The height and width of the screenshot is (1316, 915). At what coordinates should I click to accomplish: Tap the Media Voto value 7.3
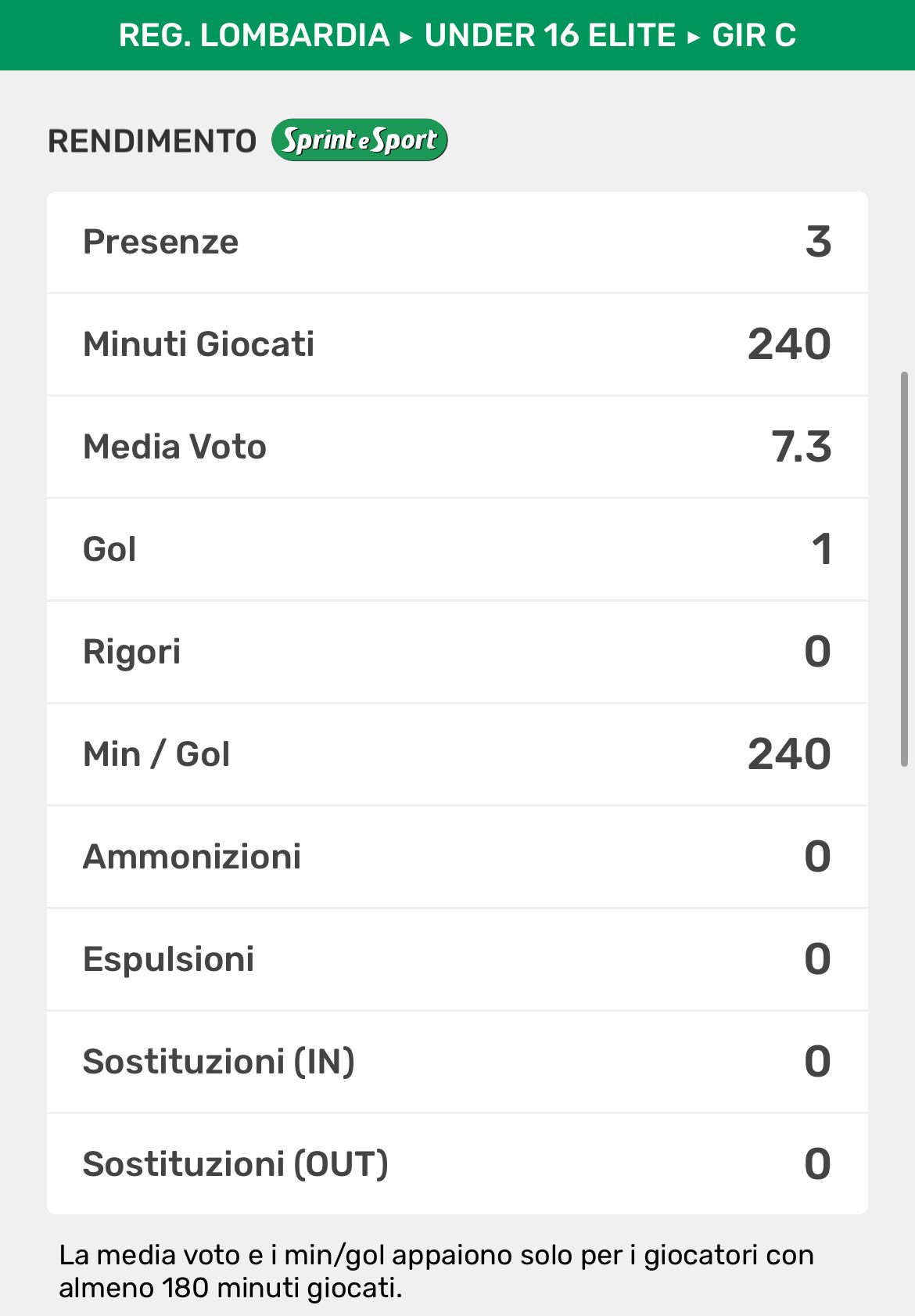801,447
